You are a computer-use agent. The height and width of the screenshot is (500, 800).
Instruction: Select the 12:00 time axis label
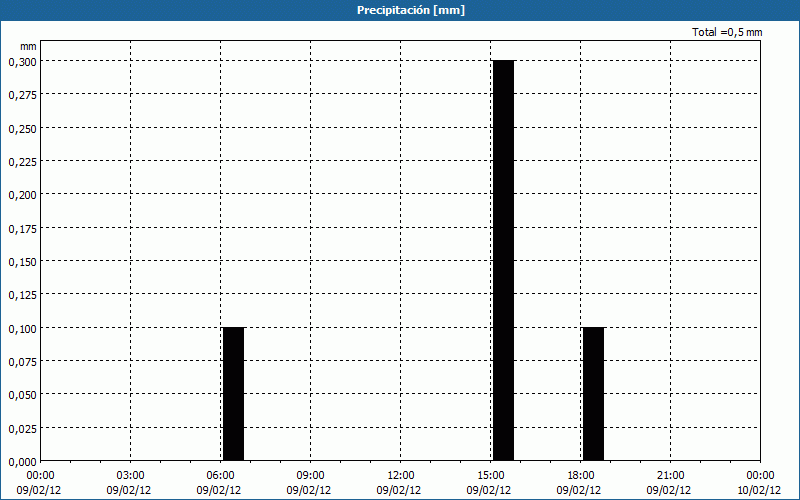pyautogui.click(x=401, y=476)
